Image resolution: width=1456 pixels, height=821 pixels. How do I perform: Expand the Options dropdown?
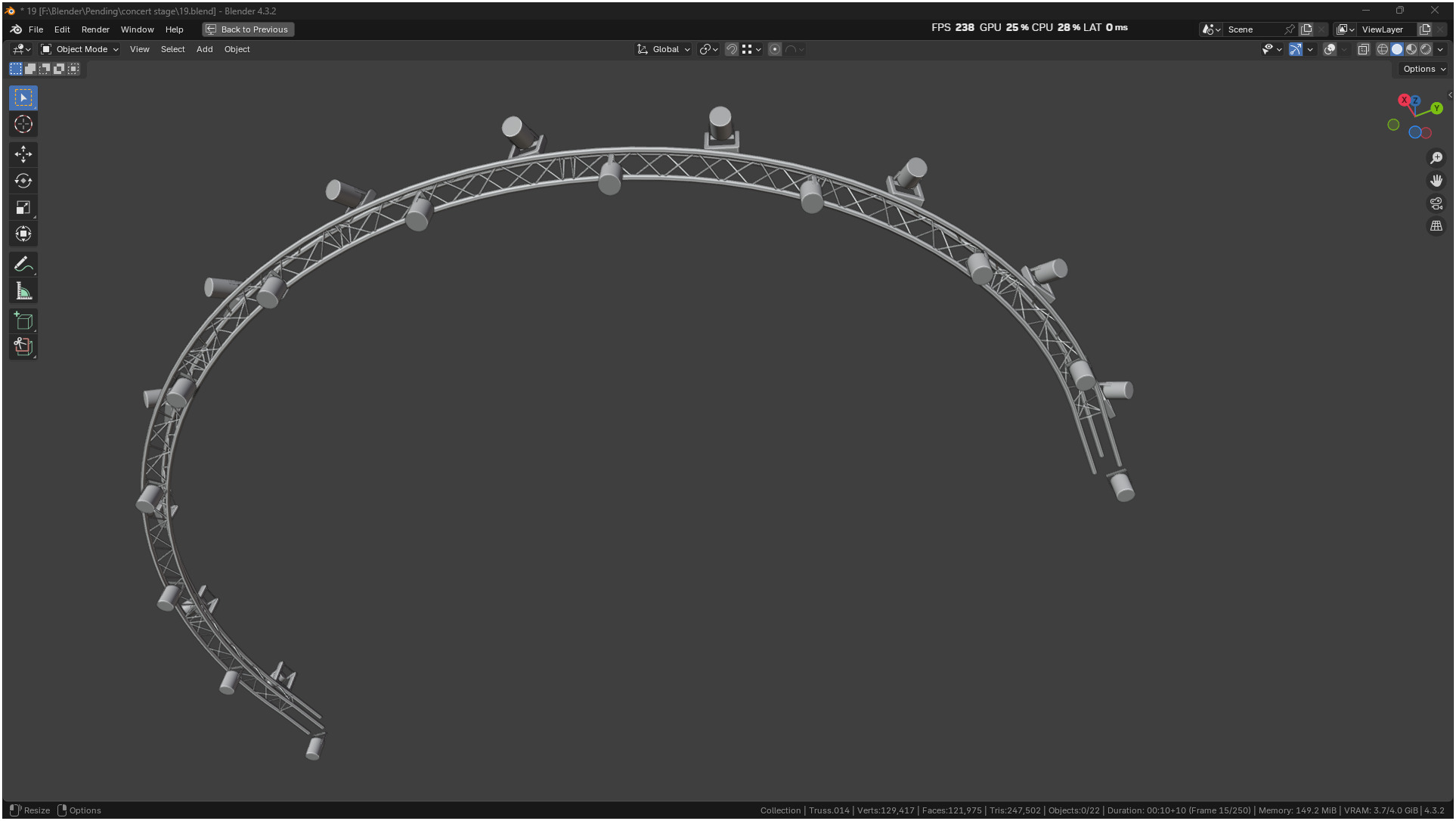[x=1423, y=69]
